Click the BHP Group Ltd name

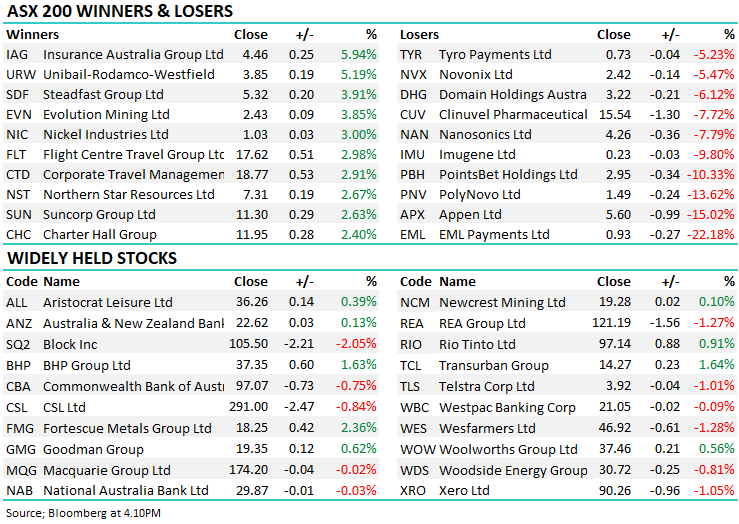pyautogui.click(x=87, y=365)
